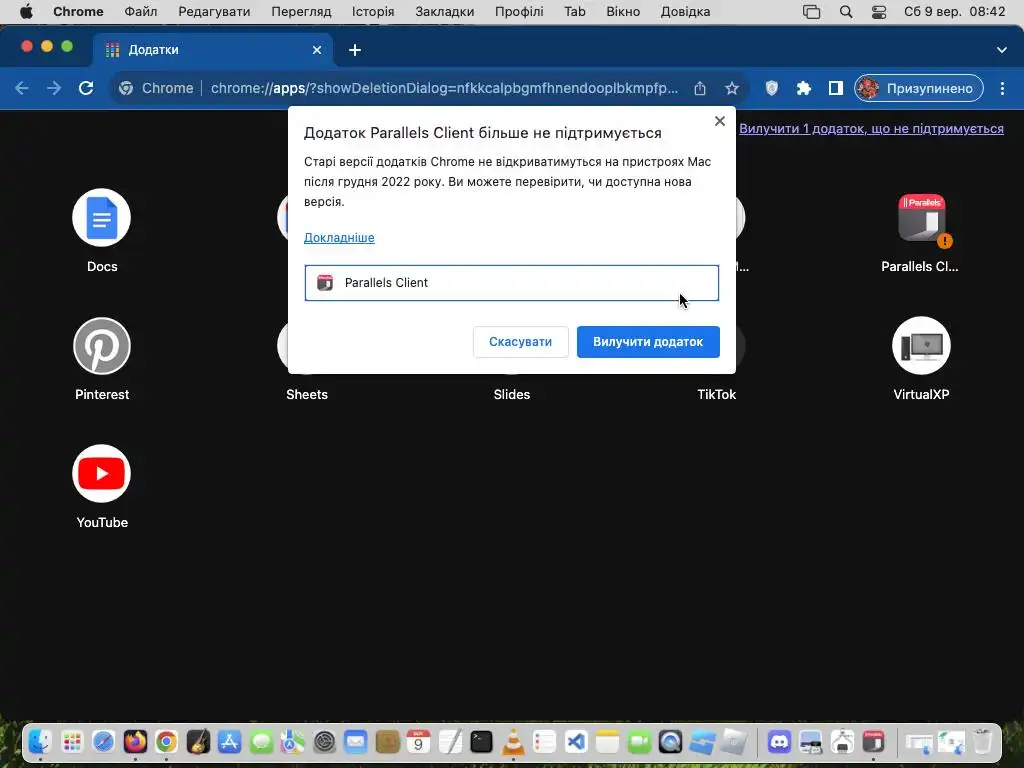Reload the current page

(86, 88)
